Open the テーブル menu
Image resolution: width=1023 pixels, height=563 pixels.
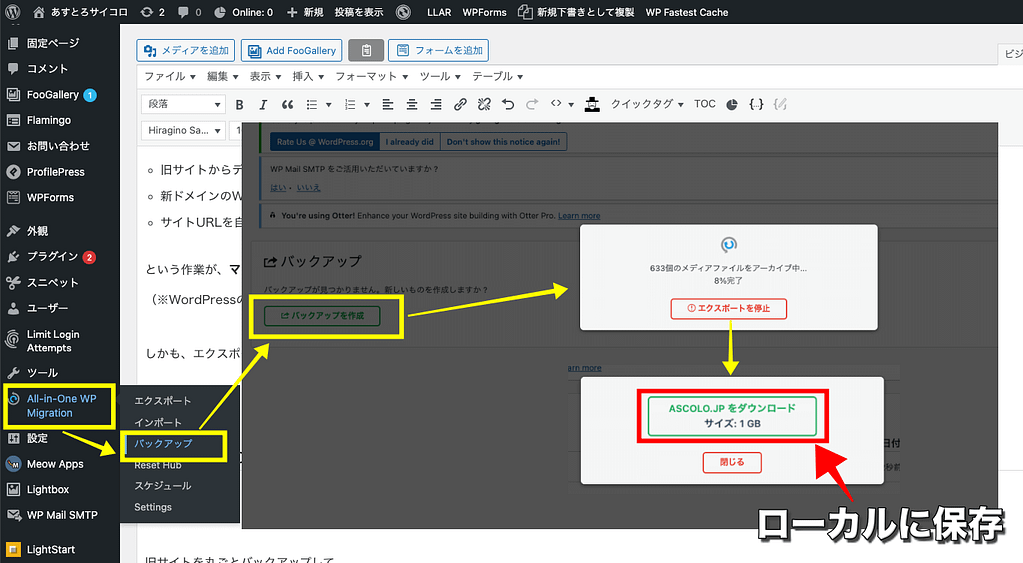[496, 76]
